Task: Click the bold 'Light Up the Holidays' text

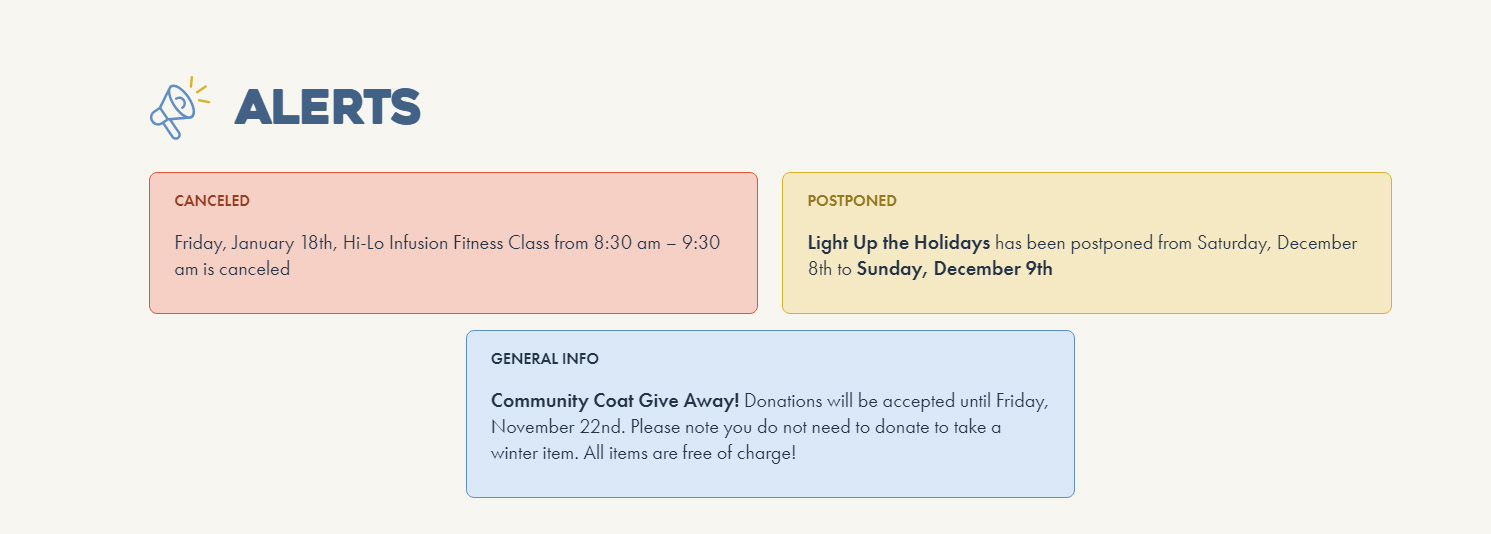Action: point(898,243)
